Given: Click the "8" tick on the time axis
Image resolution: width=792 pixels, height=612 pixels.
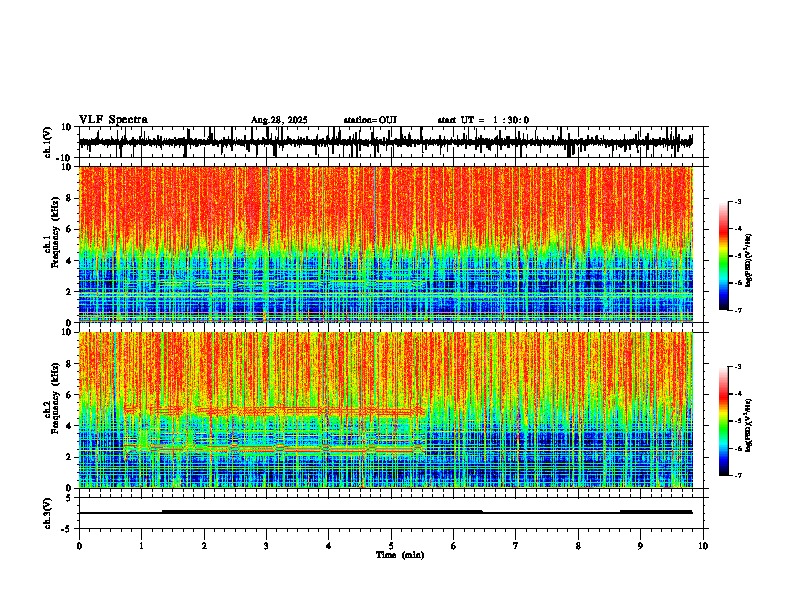Looking at the screenshot, I should [578, 546].
